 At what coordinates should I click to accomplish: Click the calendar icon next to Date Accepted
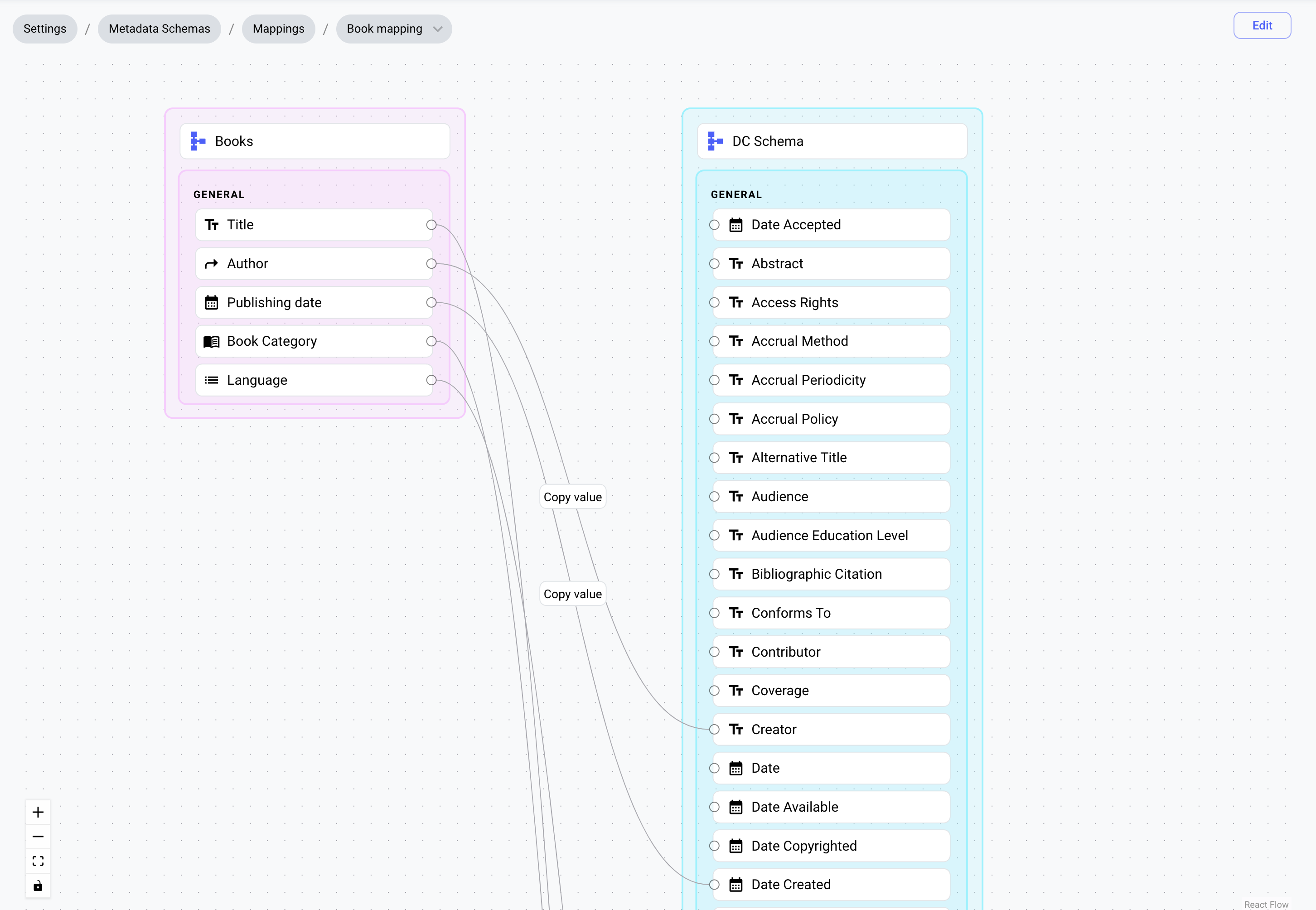tap(735, 225)
